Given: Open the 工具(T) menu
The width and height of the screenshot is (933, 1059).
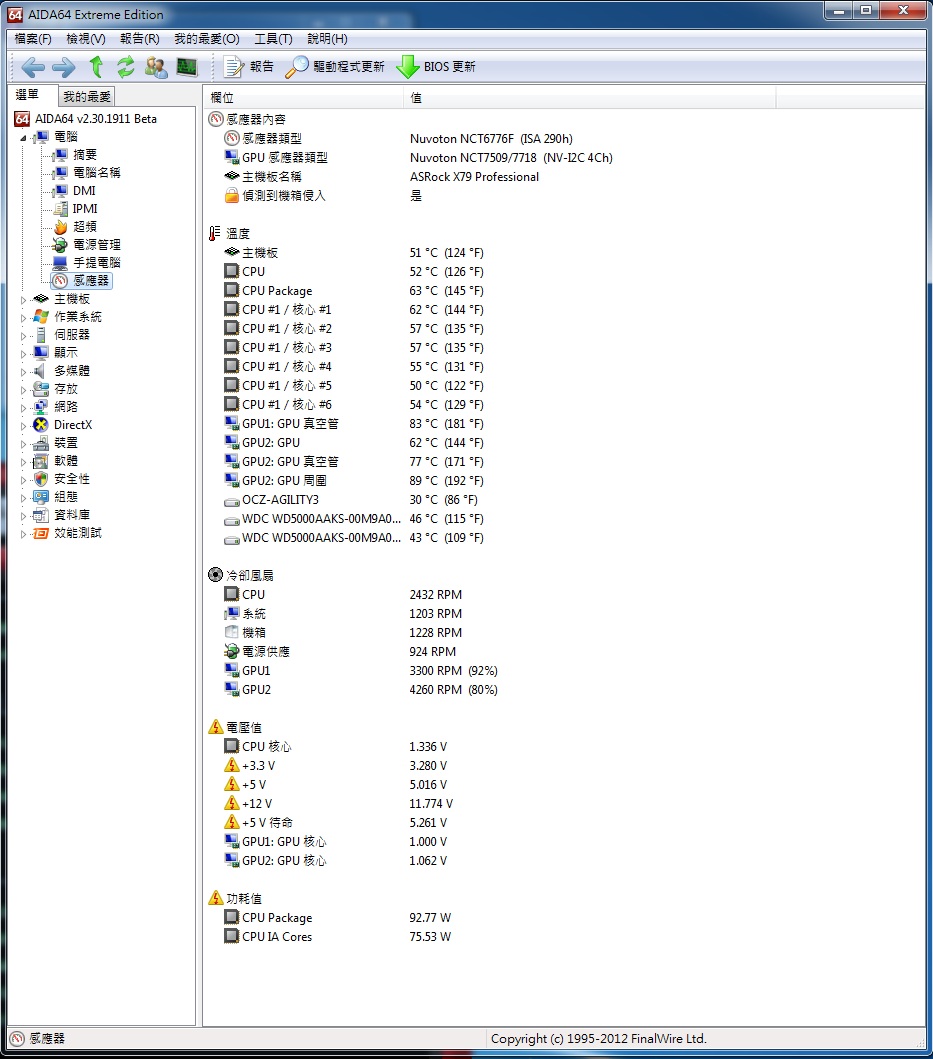Looking at the screenshot, I should point(273,39).
